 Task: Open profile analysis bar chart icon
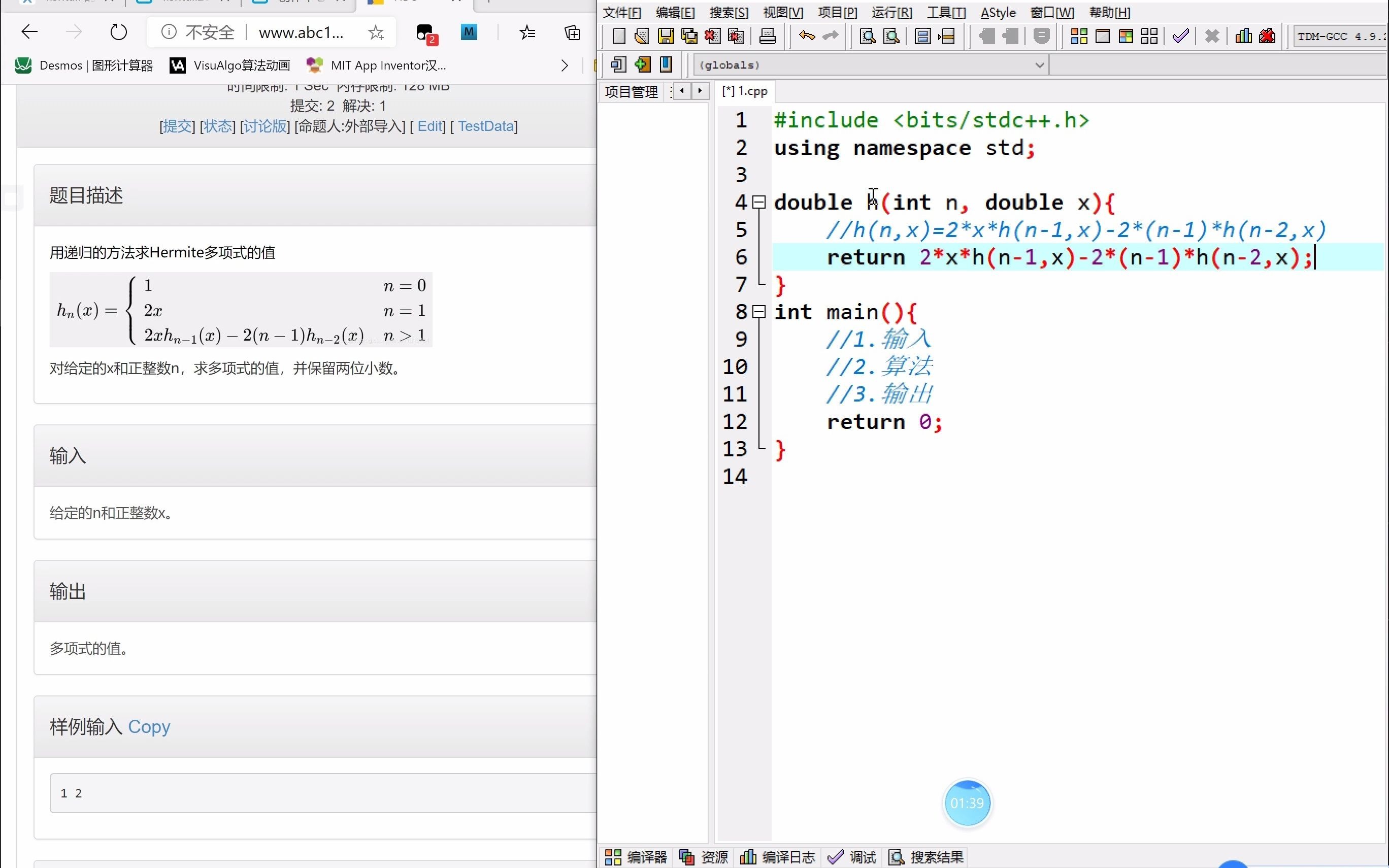(x=1243, y=37)
